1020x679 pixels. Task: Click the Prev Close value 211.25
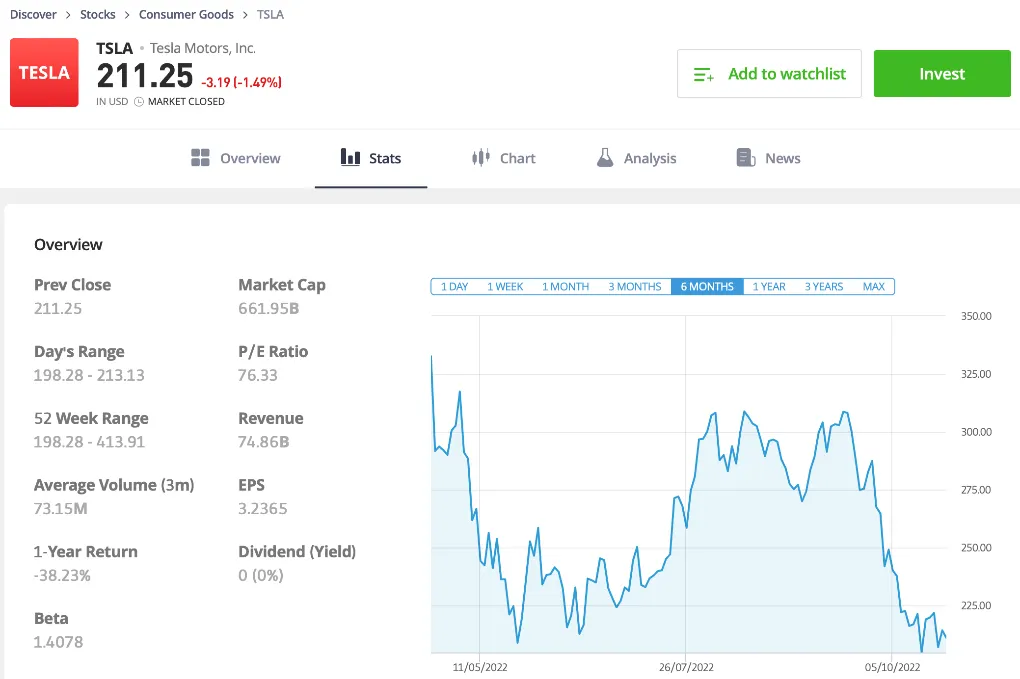(58, 308)
